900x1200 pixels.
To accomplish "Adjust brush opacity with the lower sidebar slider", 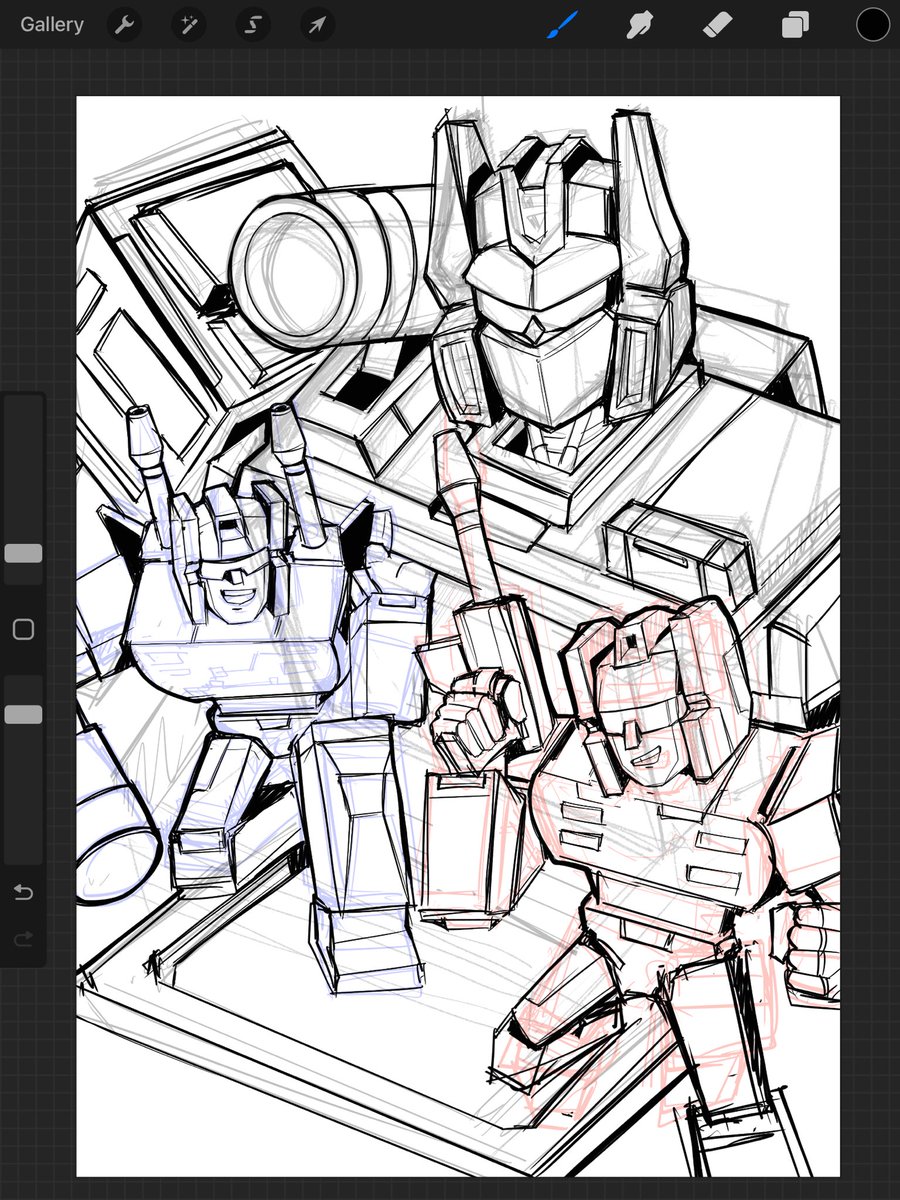I will (x=23, y=713).
